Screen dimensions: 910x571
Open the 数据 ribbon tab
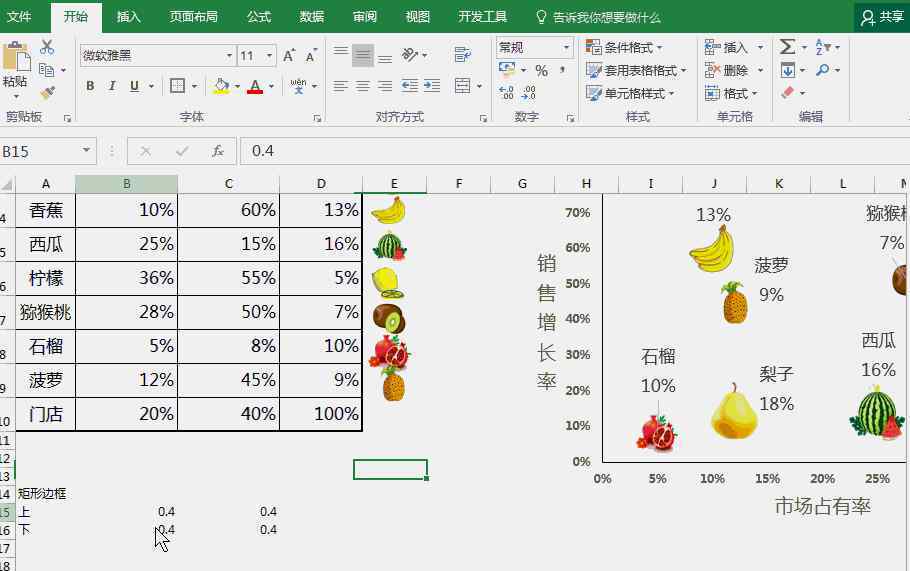(311, 17)
